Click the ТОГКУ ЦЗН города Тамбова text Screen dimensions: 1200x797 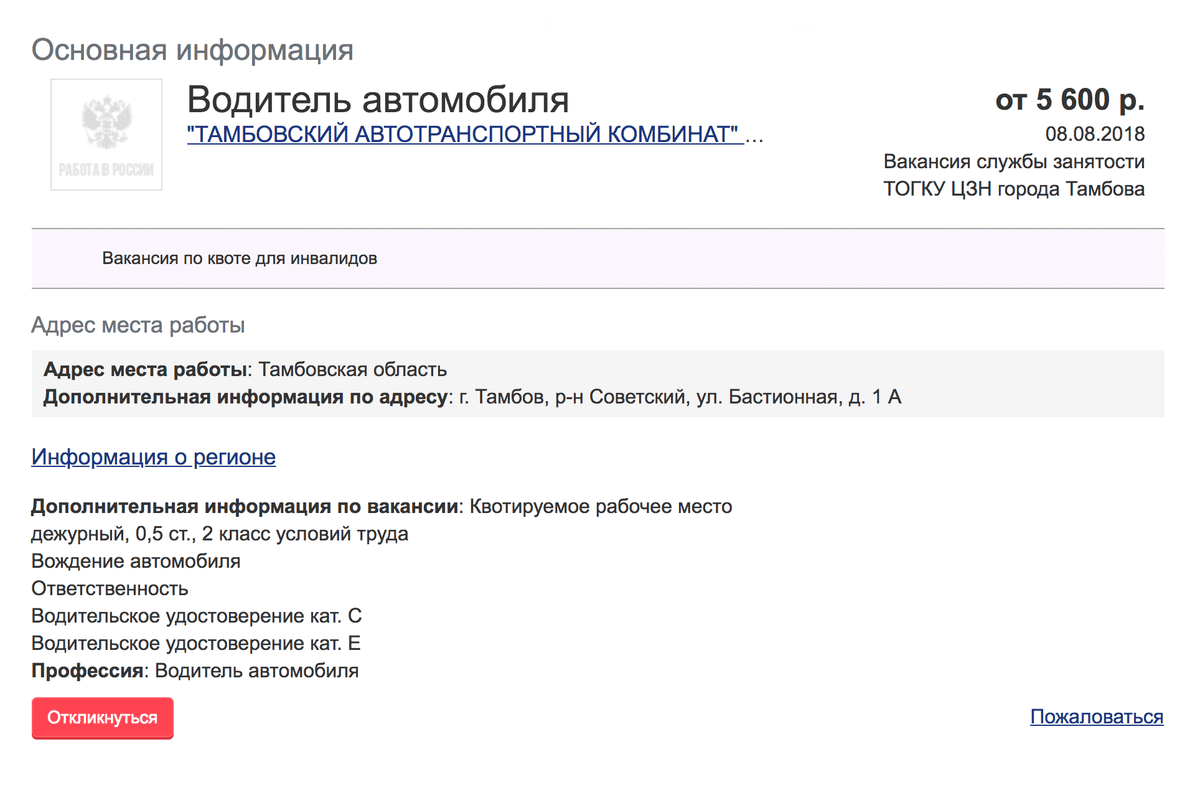tap(1014, 188)
